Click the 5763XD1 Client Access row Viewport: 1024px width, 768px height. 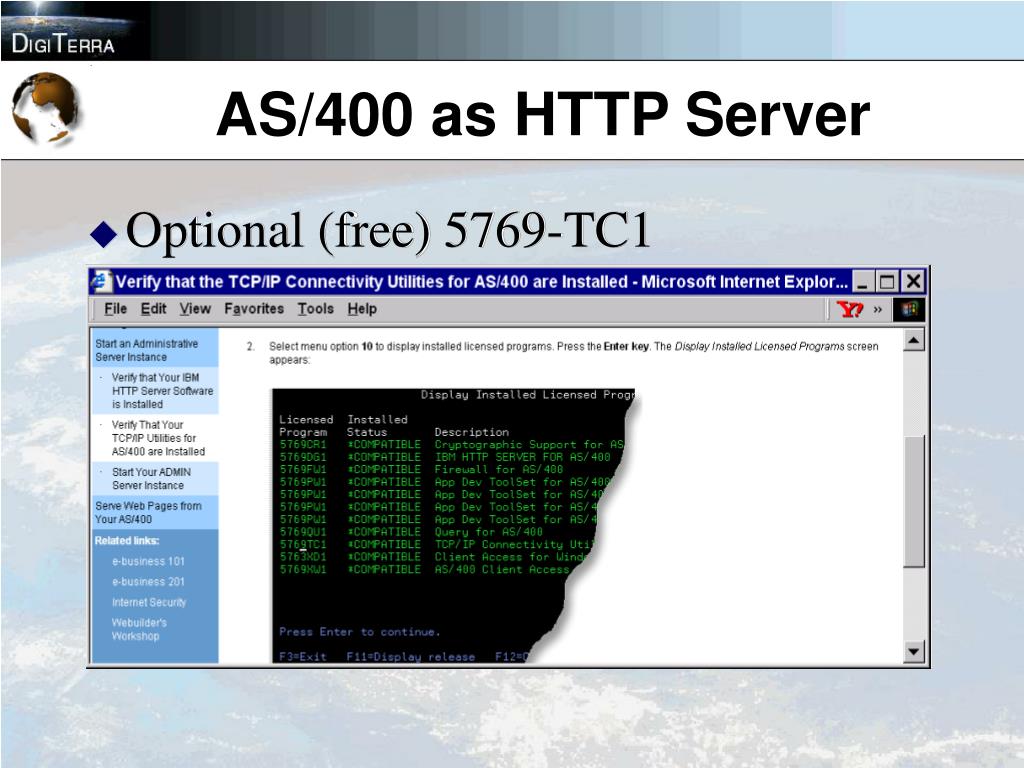pos(433,557)
